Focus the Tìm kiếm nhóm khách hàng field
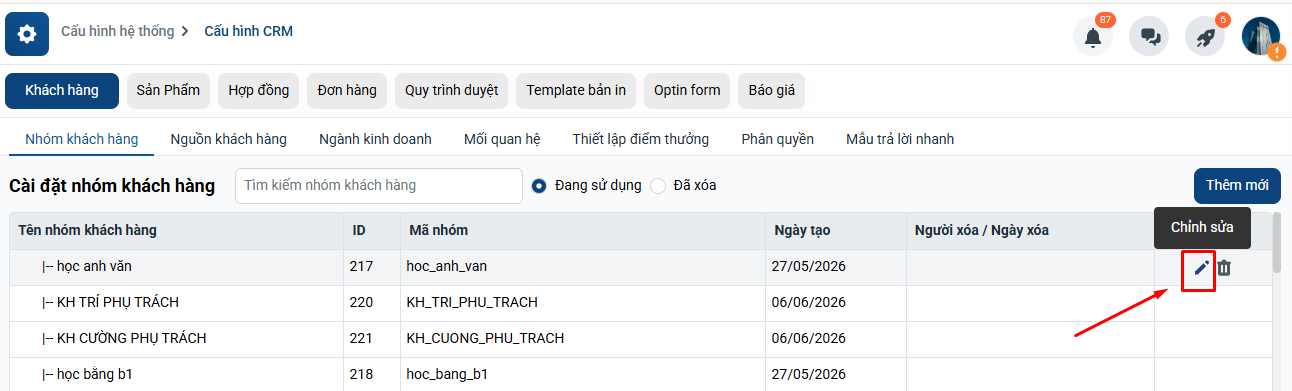Screen dimensions: 1292x391 coord(379,185)
